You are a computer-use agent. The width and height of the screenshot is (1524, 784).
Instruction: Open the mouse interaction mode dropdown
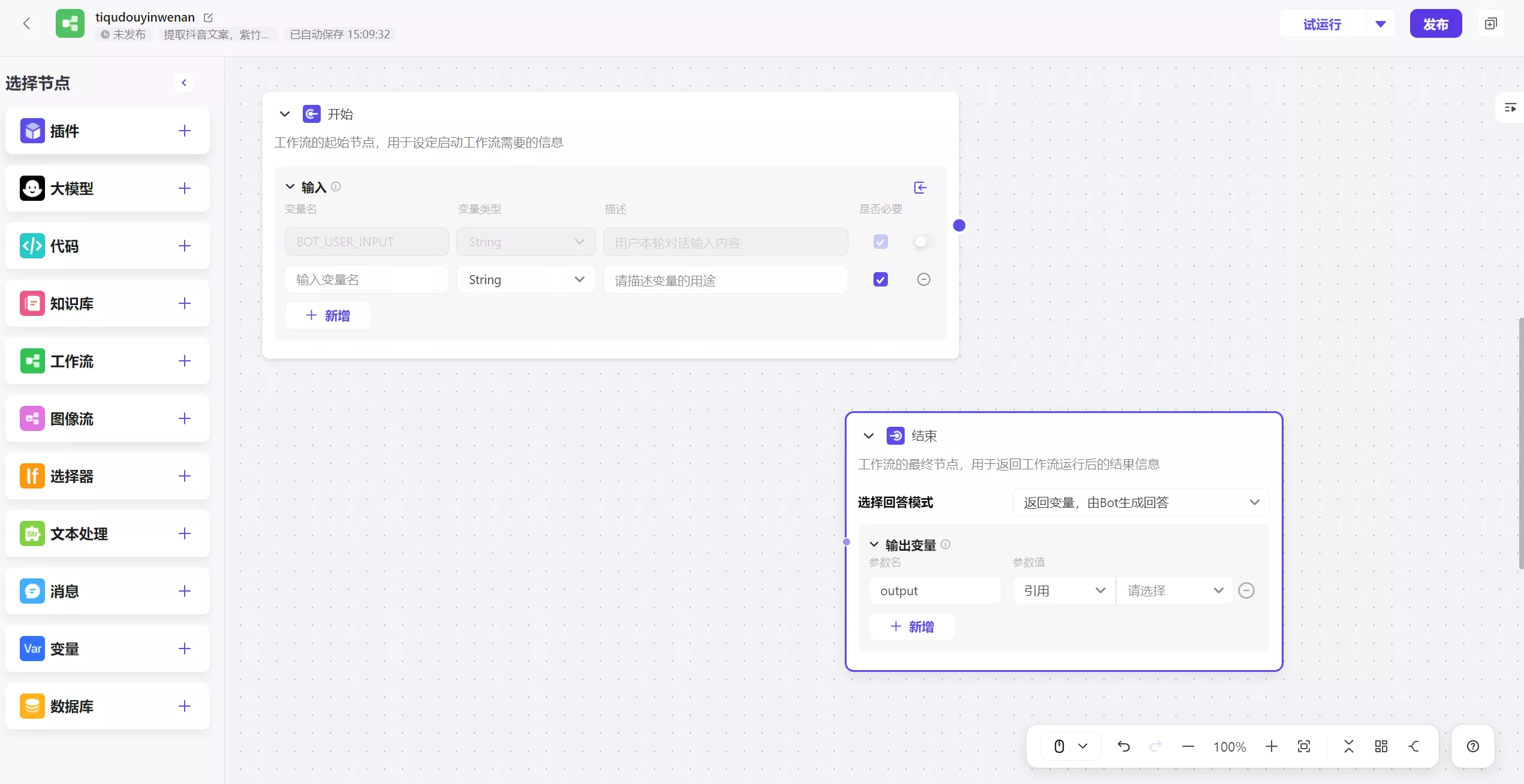tap(1071, 746)
